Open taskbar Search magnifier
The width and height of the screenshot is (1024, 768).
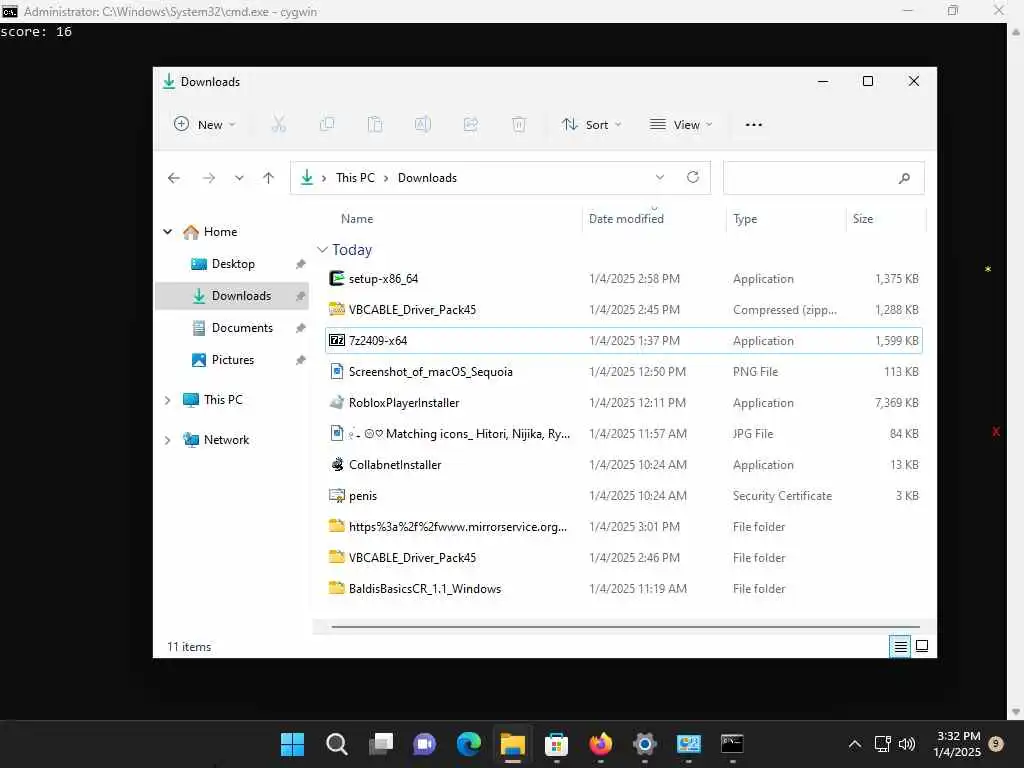coord(336,744)
